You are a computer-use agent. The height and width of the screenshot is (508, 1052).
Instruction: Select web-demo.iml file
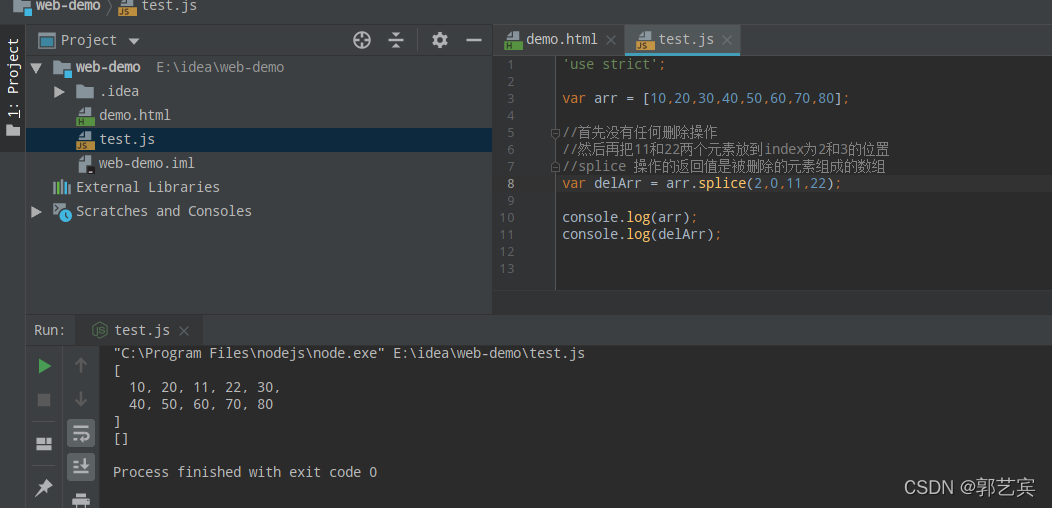point(146,163)
